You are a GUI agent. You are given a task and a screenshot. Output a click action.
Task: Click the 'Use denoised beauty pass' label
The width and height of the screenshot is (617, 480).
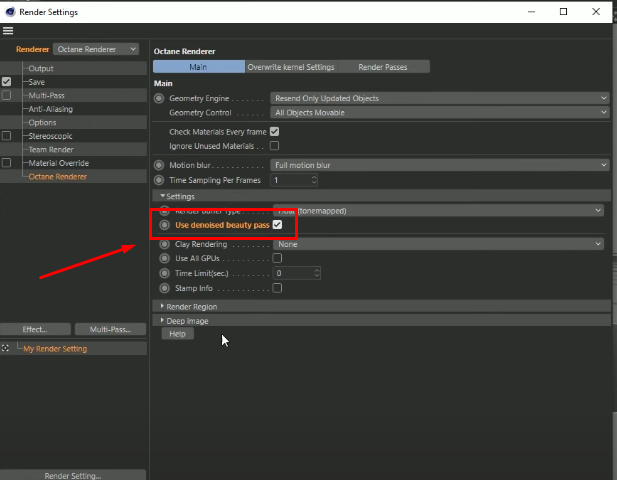coord(222,225)
